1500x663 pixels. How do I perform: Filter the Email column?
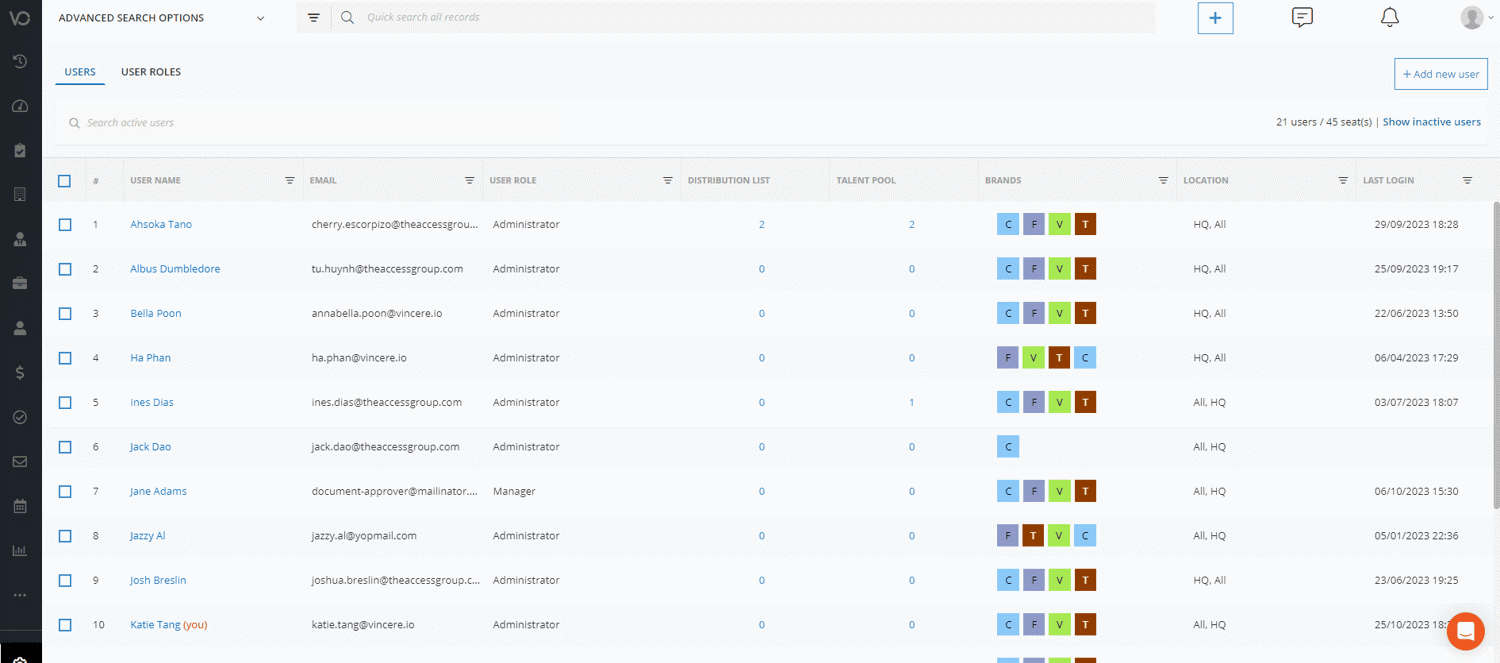pyautogui.click(x=469, y=181)
